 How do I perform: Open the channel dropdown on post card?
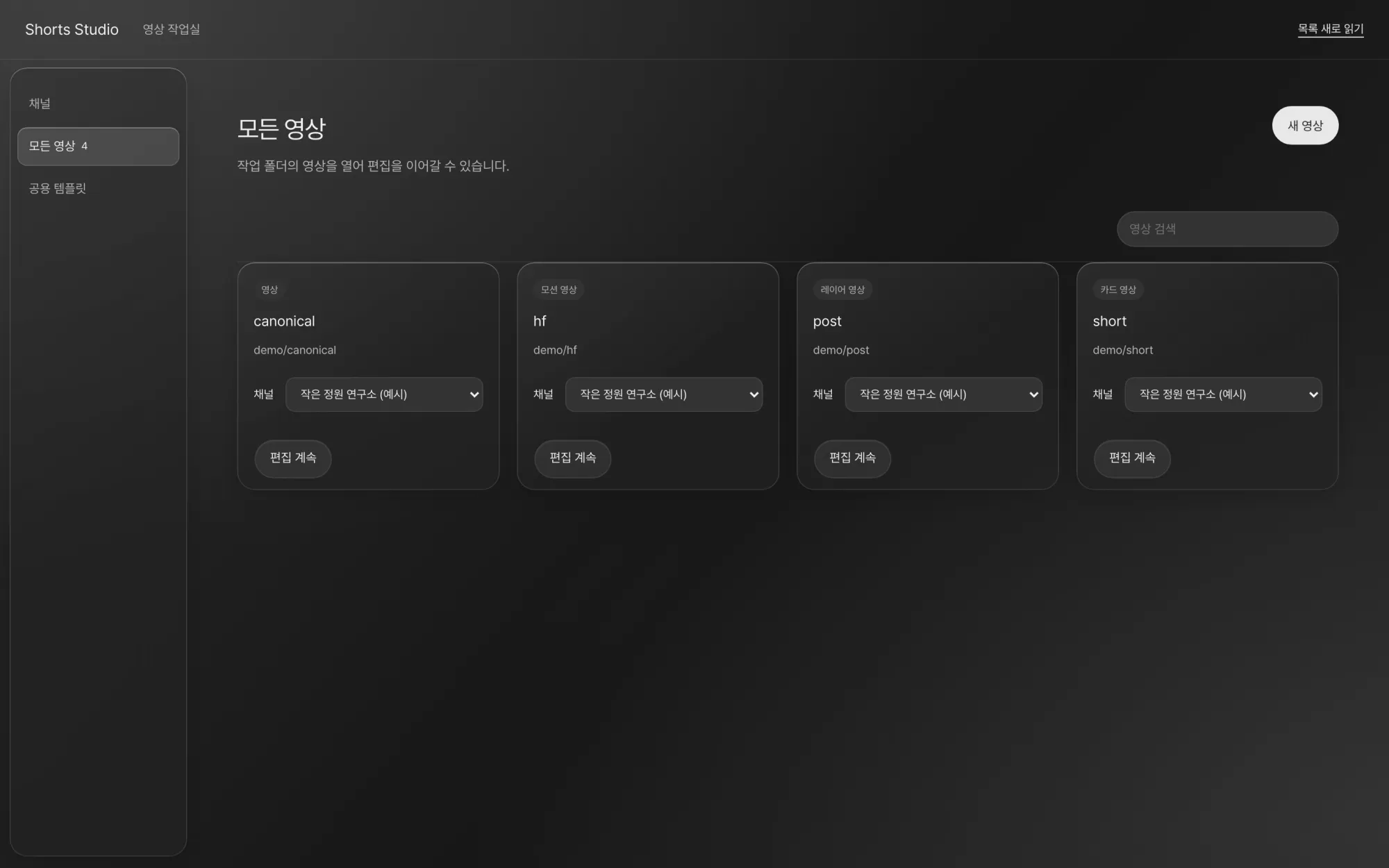(x=943, y=394)
